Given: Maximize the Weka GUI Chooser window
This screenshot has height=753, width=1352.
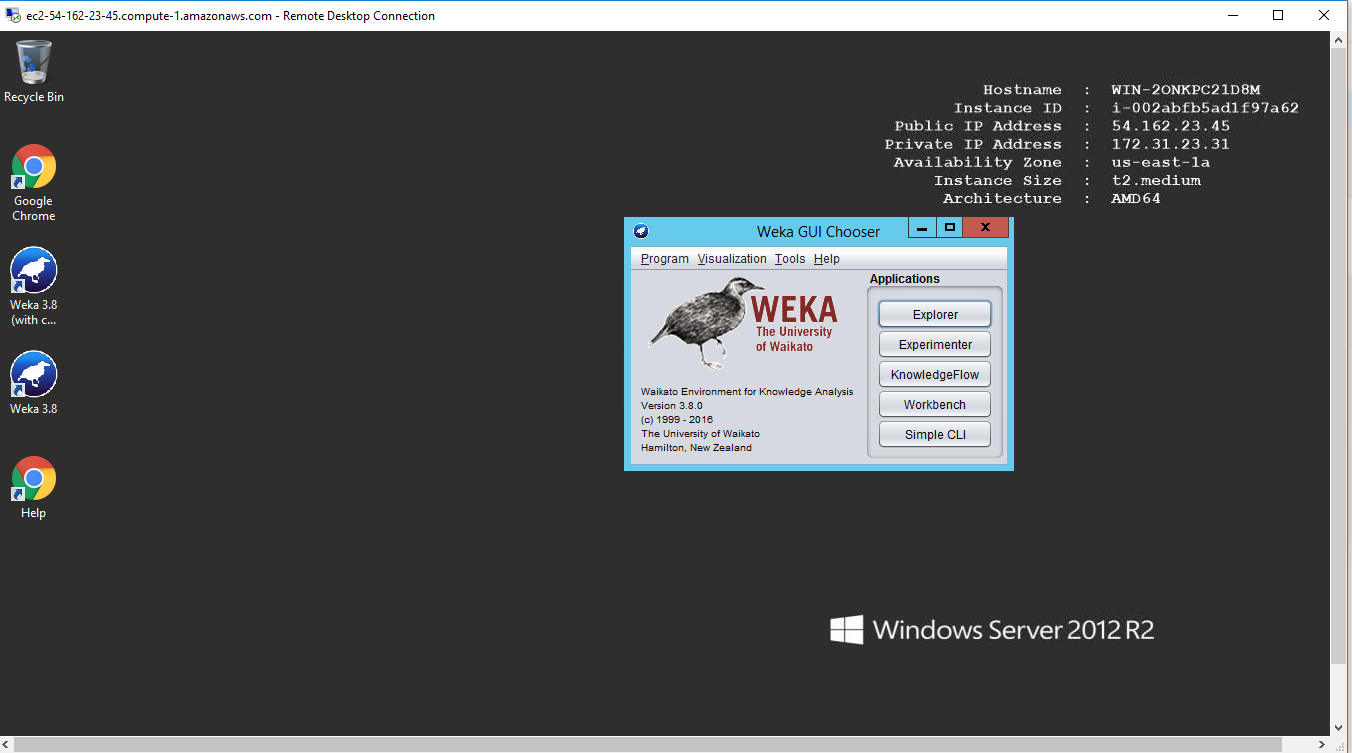Looking at the screenshot, I should [x=950, y=228].
